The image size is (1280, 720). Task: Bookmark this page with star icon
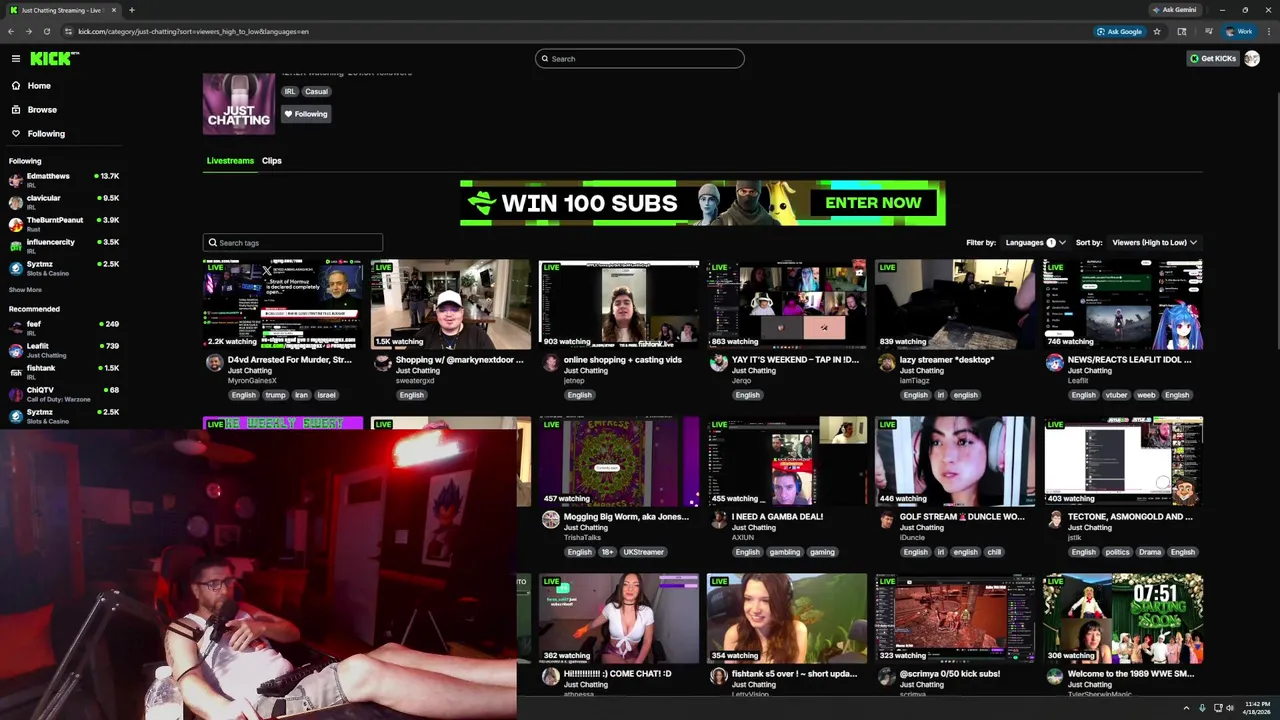click(x=1157, y=31)
